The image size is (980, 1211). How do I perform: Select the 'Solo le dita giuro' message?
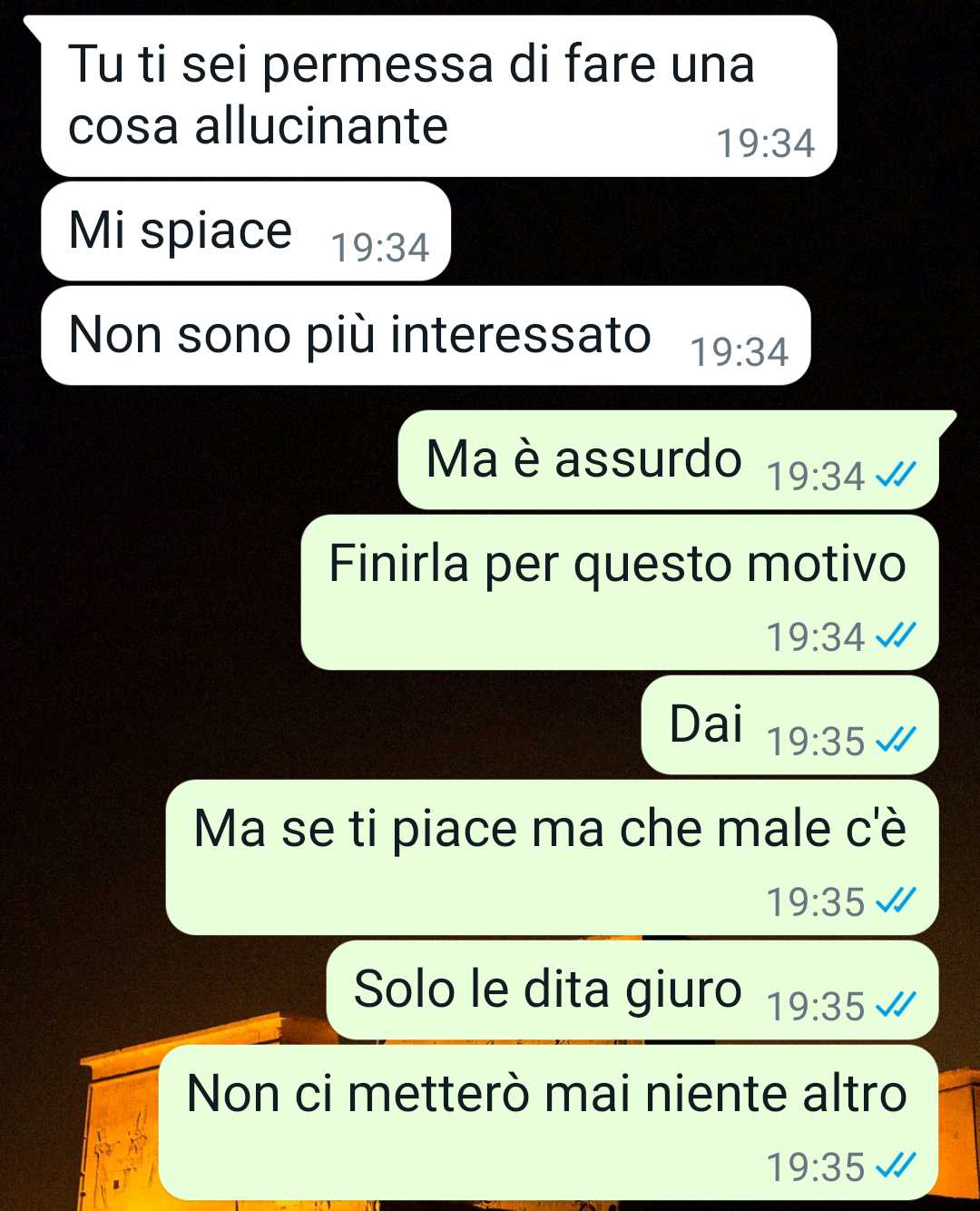pyautogui.click(x=632, y=989)
